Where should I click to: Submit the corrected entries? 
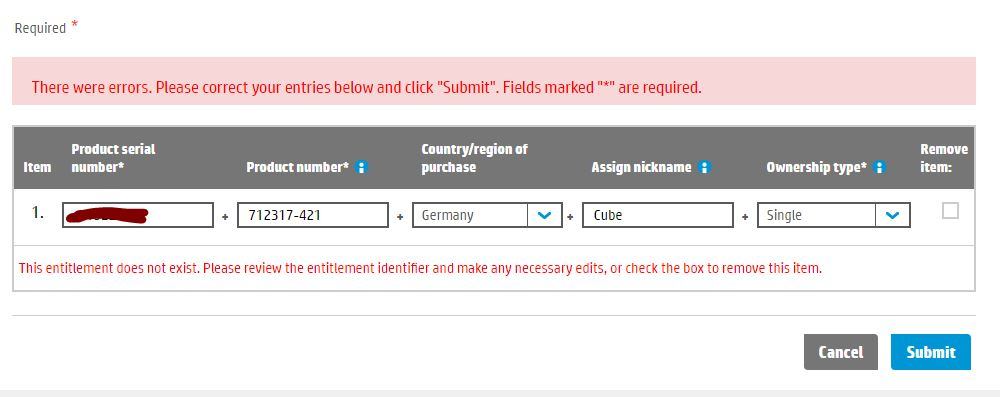930,352
